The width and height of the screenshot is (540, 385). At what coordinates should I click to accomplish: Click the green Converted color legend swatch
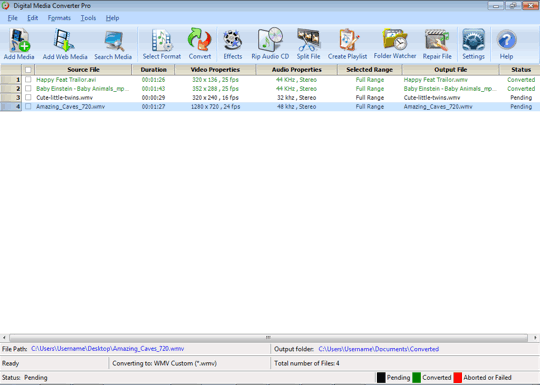416,377
